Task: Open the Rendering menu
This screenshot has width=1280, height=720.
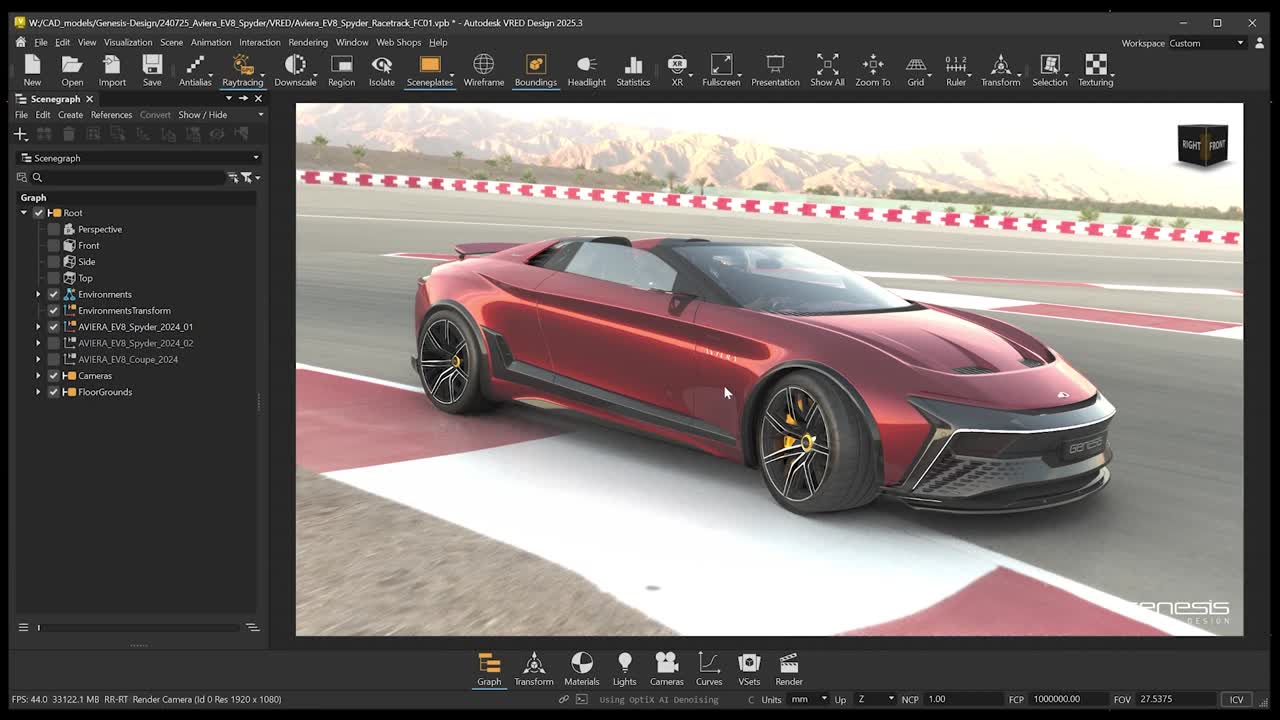Action: click(x=308, y=42)
